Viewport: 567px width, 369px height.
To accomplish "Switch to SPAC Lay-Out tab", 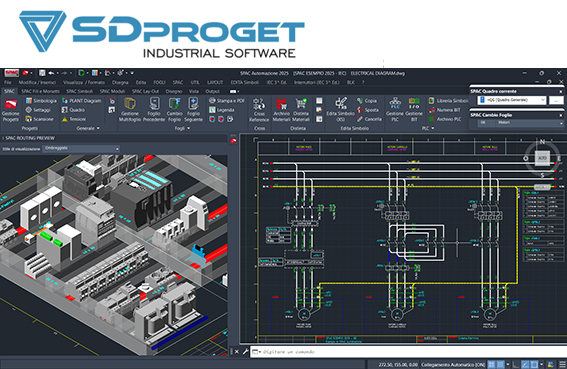I will (145, 91).
